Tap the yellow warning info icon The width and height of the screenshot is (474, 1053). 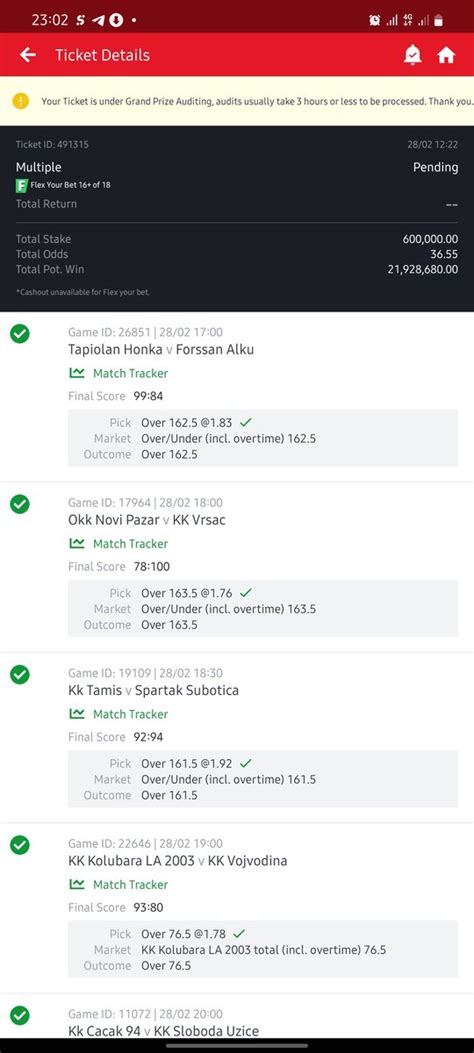tap(21, 101)
